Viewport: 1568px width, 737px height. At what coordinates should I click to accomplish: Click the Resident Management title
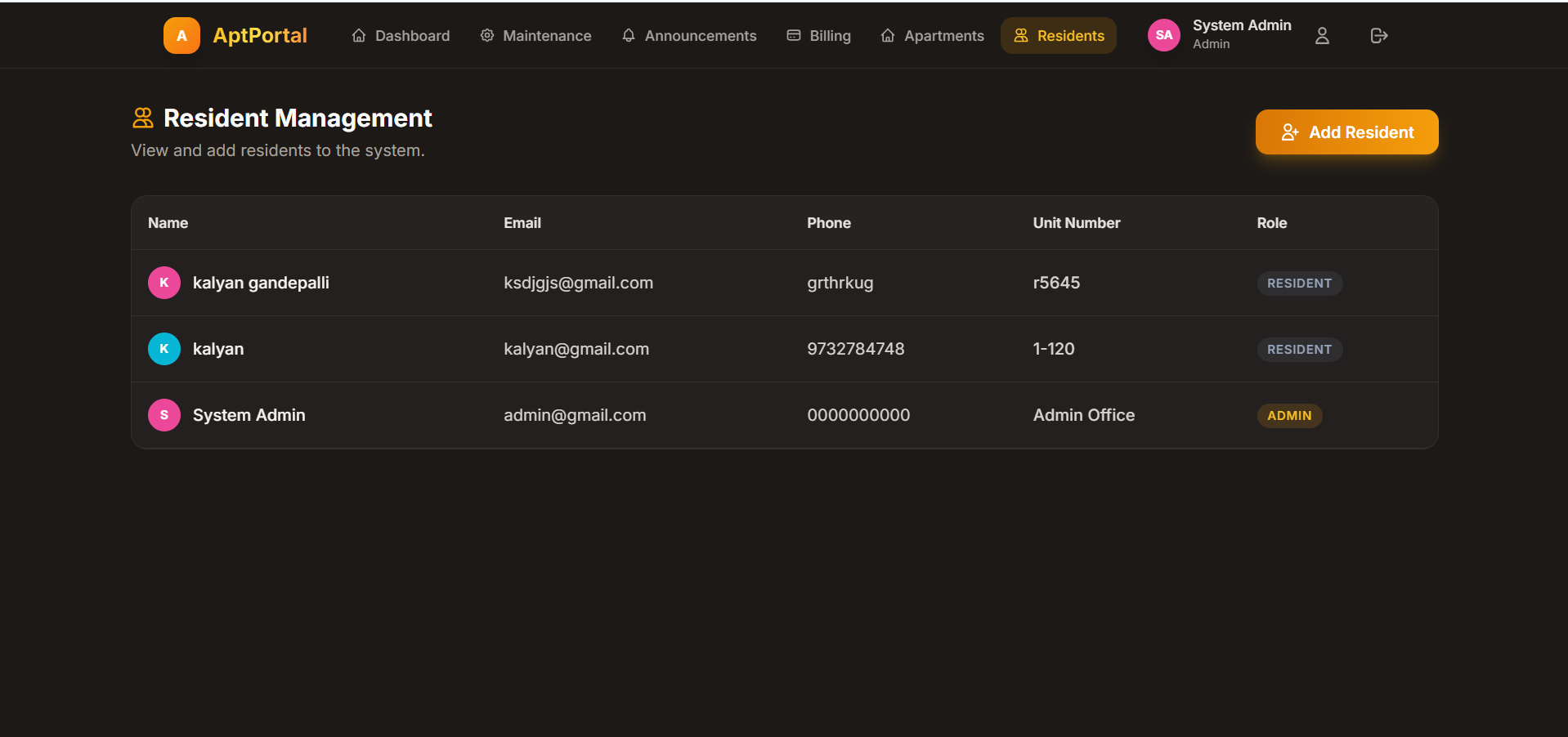(298, 118)
